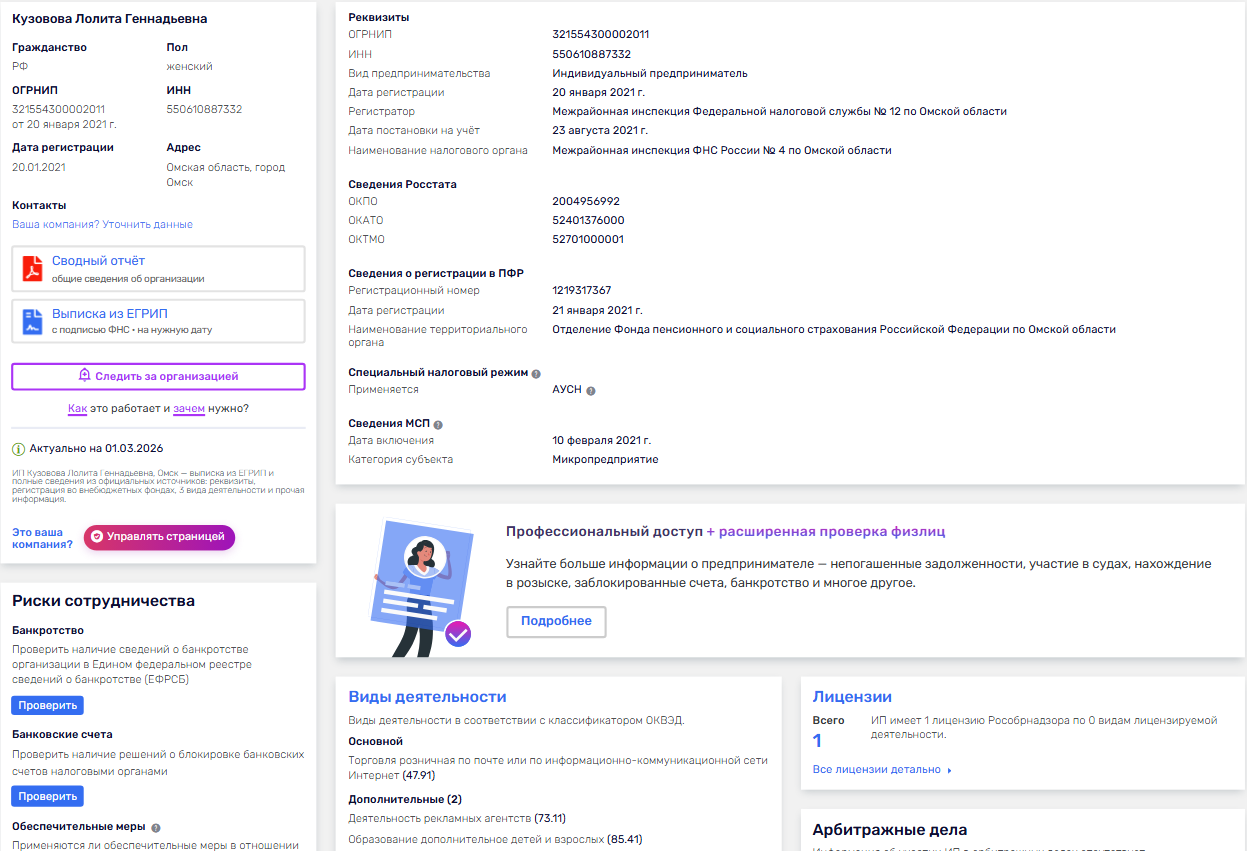Click the Выписка из ЕГРИП document icon
The image size is (1247, 851).
30,321
